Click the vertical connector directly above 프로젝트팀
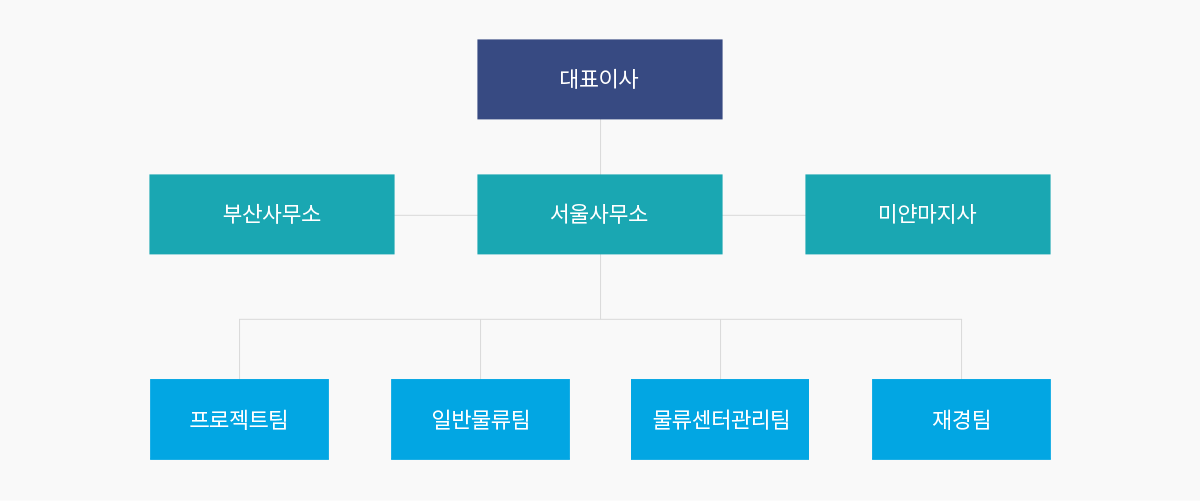The width and height of the screenshot is (1200, 501). click(x=239, y=349)
